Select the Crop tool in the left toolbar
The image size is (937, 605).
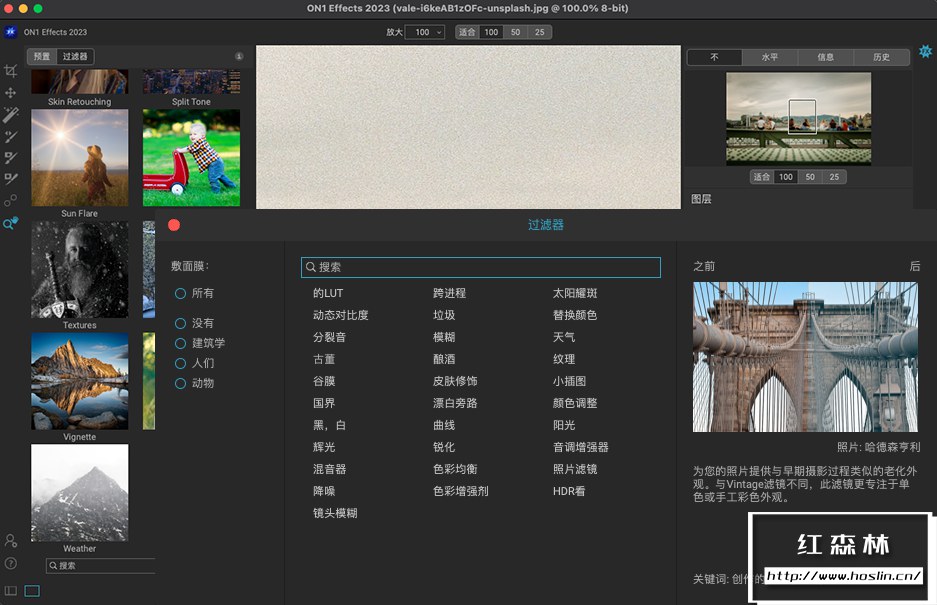point(12,70)
